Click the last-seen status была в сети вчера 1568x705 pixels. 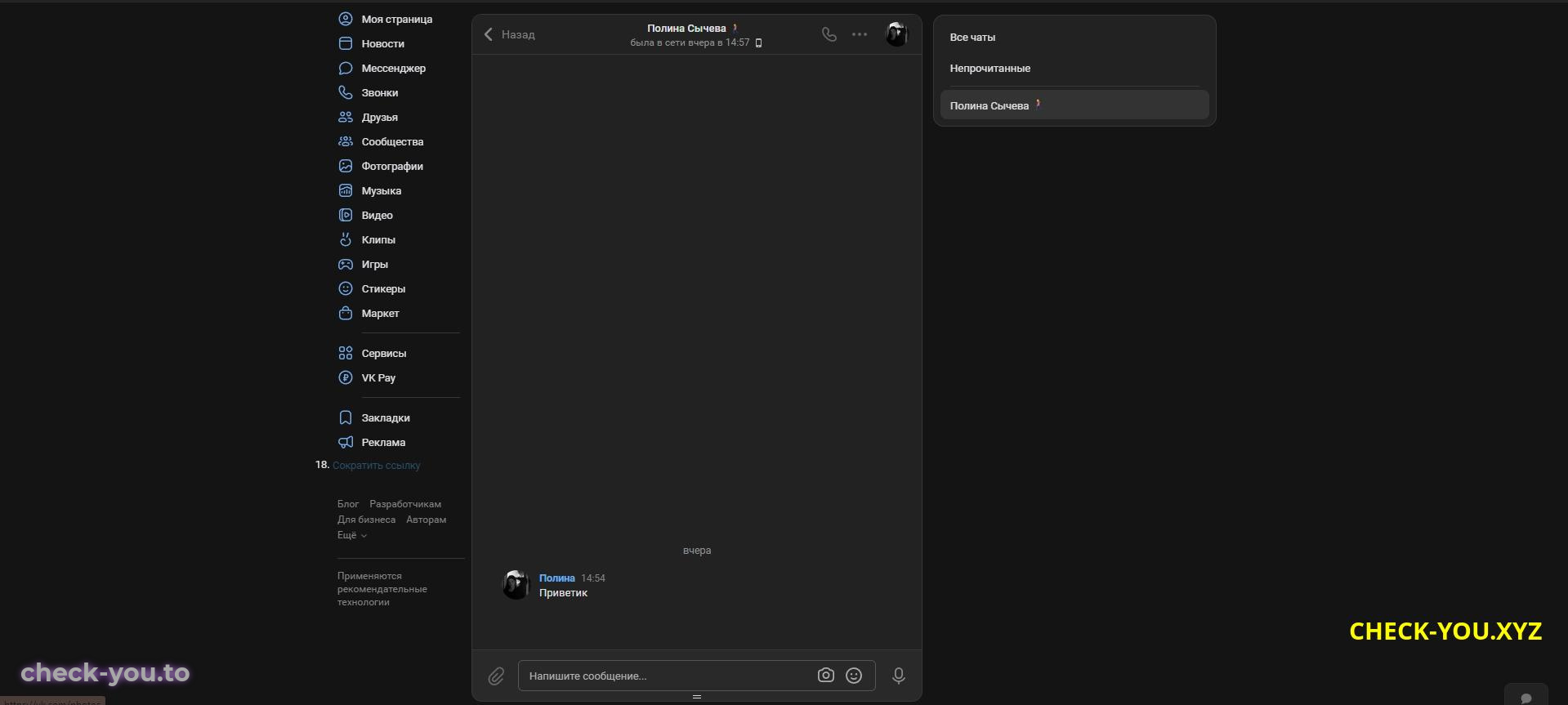(x=690, y=42)
